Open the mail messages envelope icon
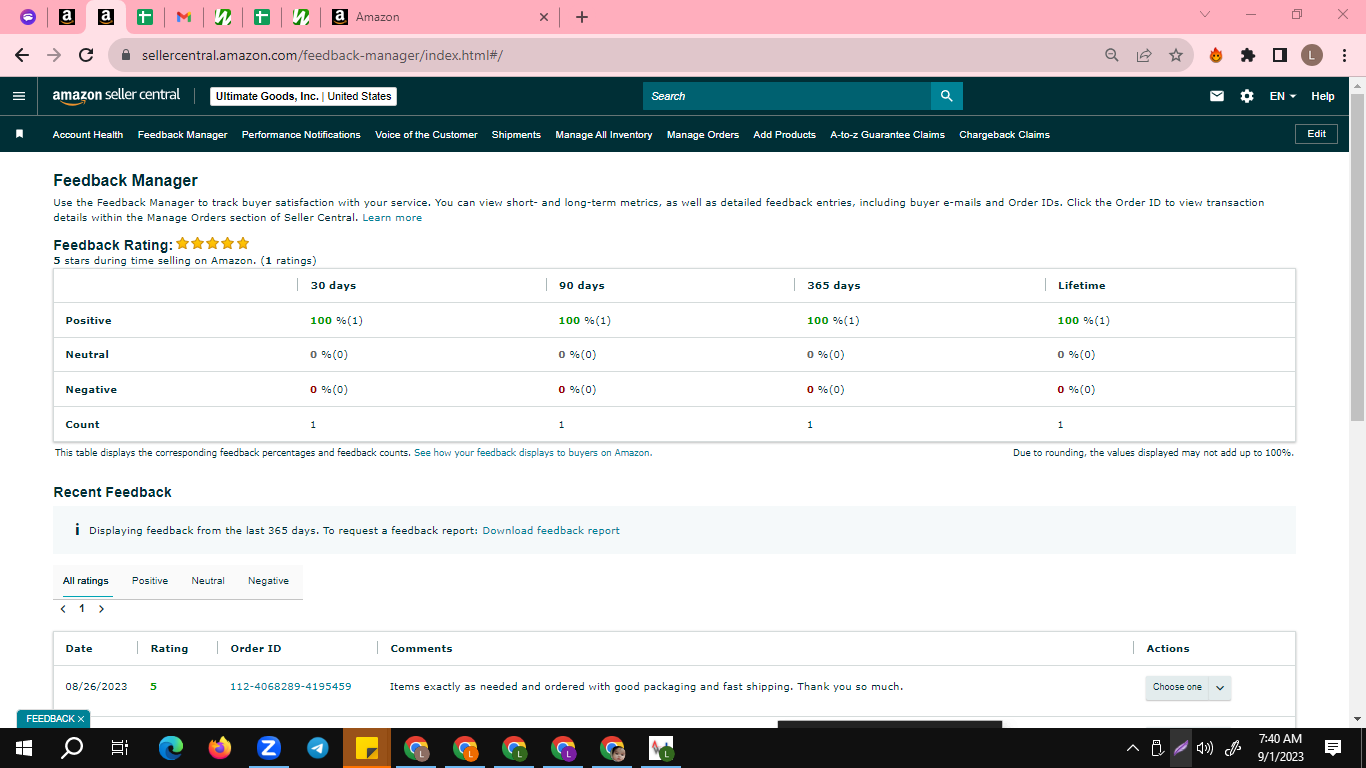1366x768 pixels. click(1217, 96)
